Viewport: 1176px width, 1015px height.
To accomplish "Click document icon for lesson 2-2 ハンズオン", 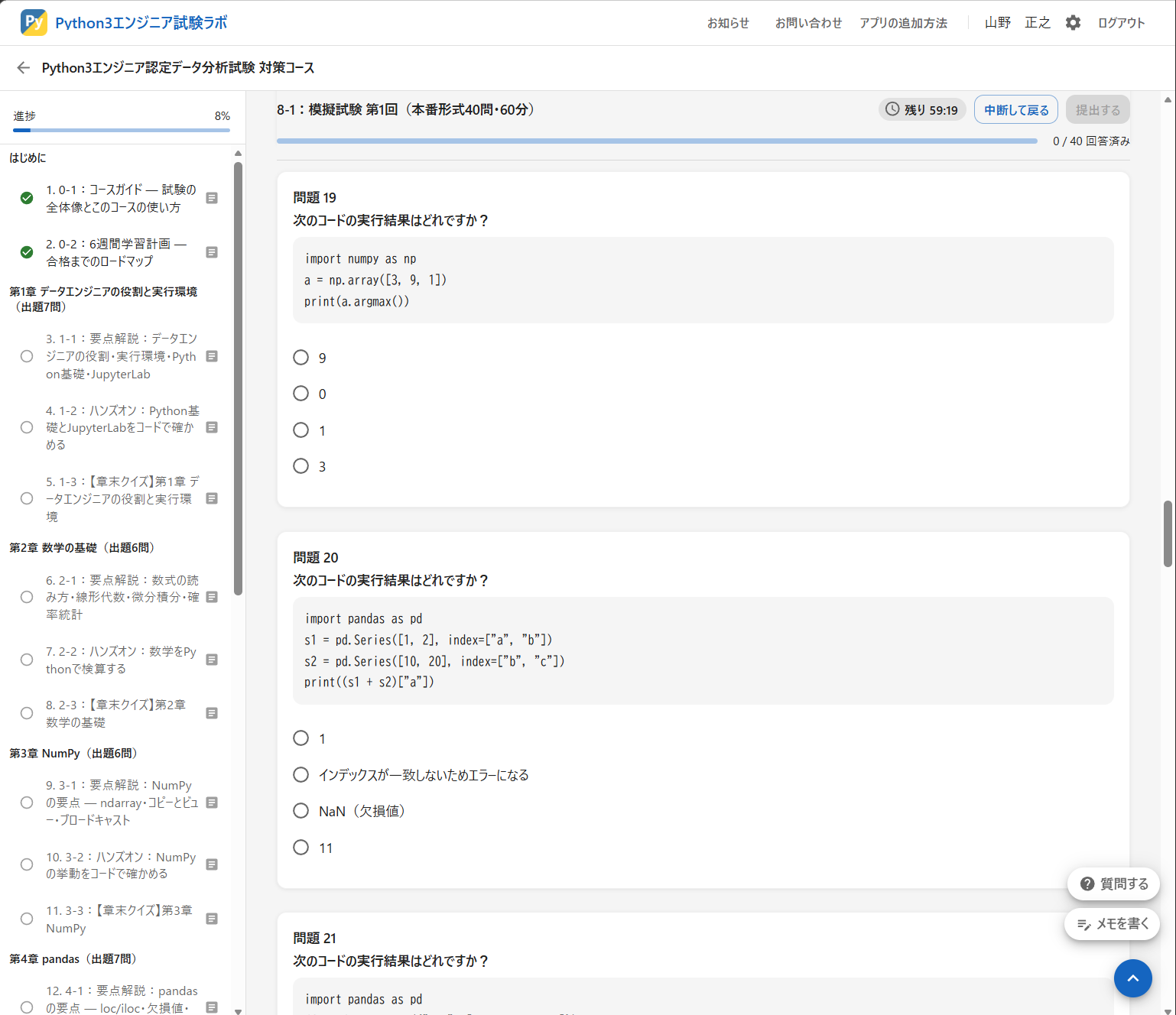I will [x=213, y=660].
